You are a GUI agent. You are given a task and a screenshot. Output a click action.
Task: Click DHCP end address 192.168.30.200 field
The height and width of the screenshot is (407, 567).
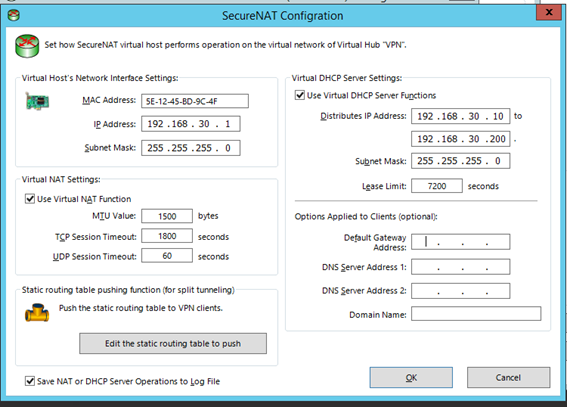click(460, 139)
